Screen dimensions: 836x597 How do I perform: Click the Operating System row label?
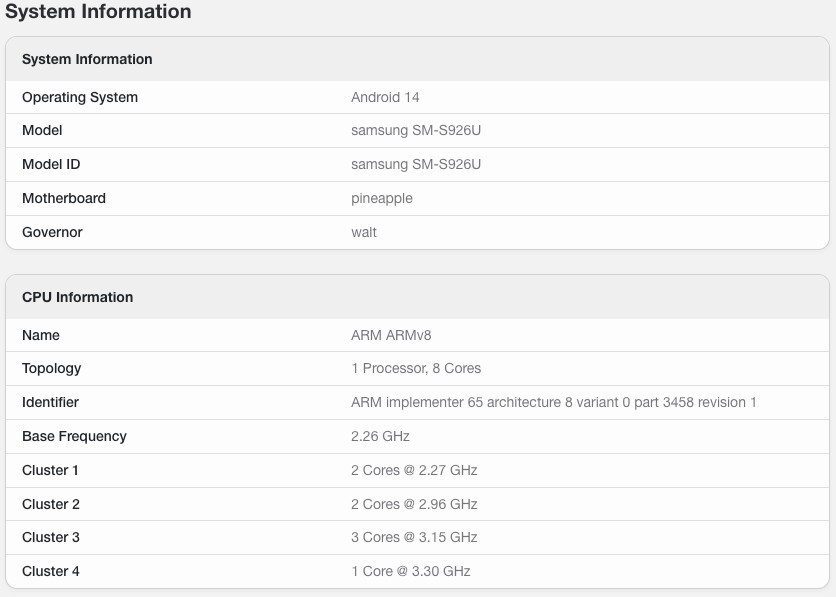point(80,97)
